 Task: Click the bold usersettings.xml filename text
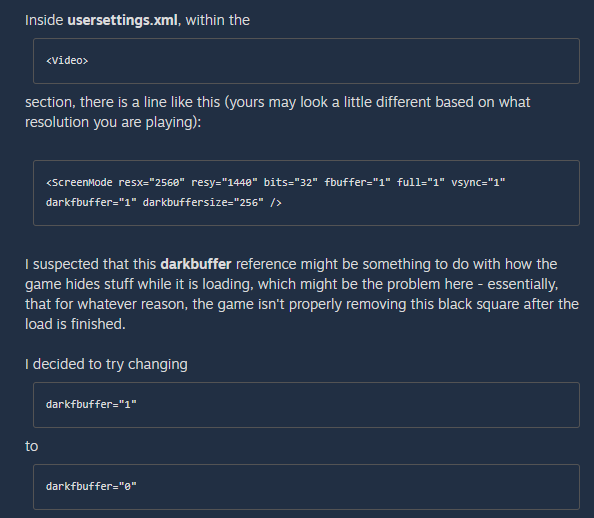pyautogui.click(x=122, y=20)
